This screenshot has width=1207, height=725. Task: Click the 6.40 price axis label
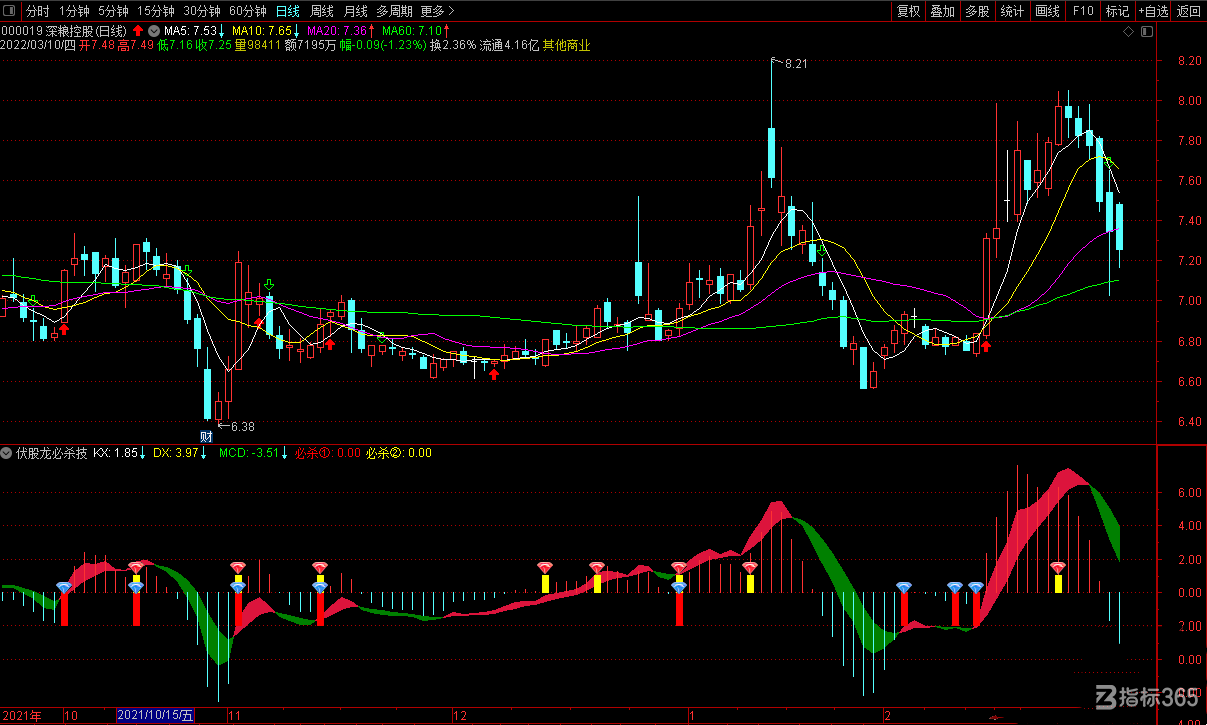coord(1189,421)
